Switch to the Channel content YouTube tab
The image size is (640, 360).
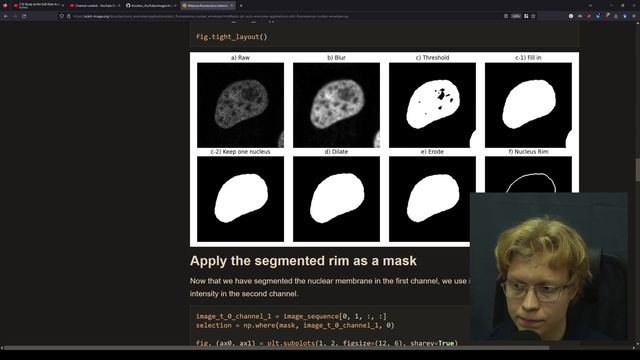coord(95,6)
